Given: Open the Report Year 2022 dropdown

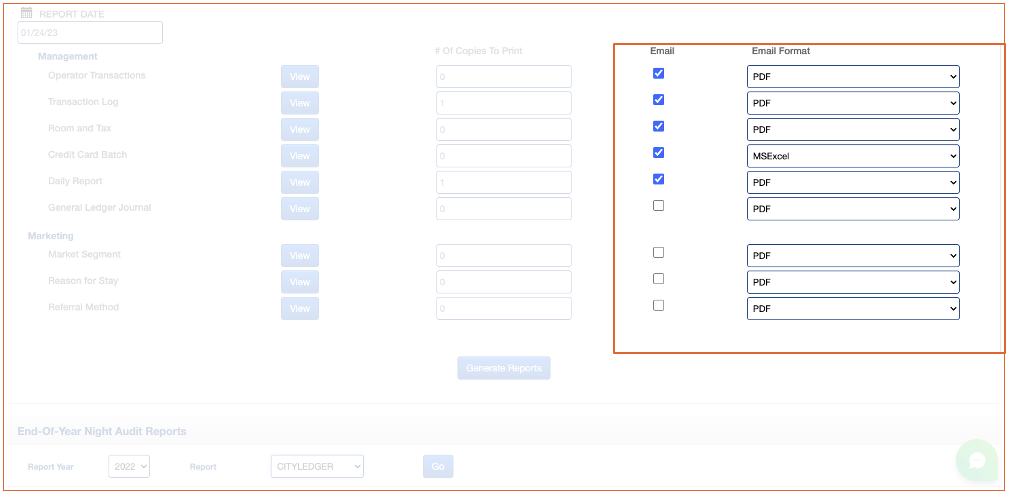Looking at the screenshot, I should [x=129, y=466].
